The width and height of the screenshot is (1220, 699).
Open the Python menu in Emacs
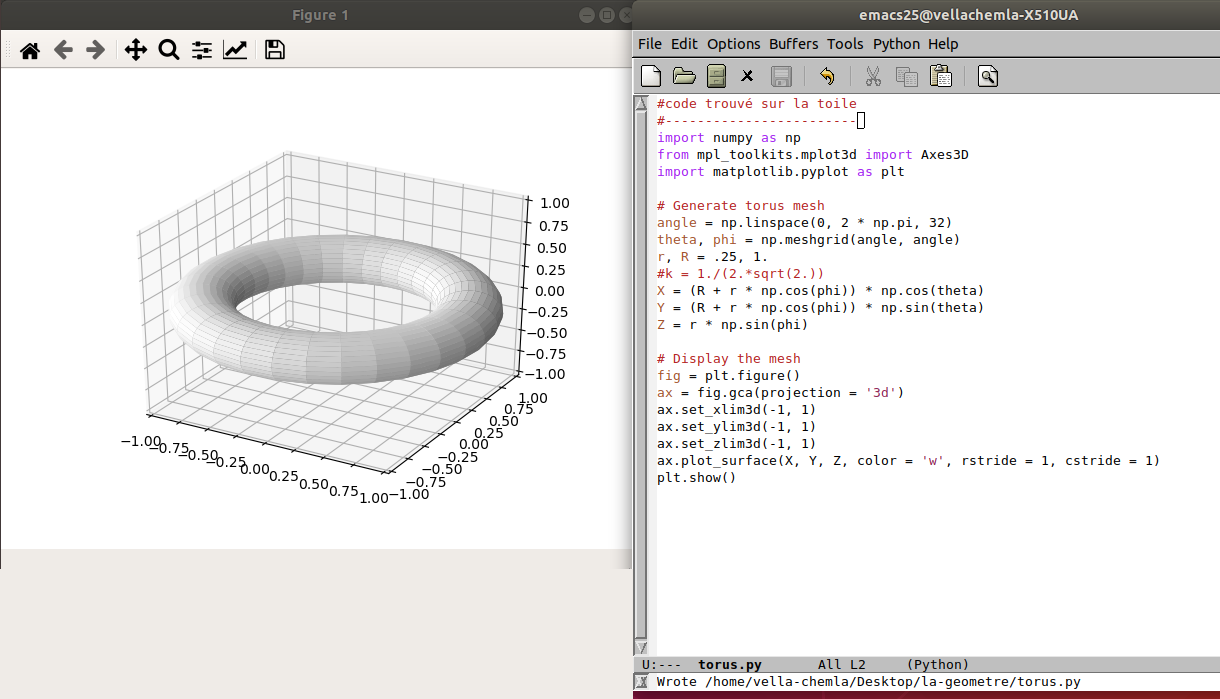896,44
